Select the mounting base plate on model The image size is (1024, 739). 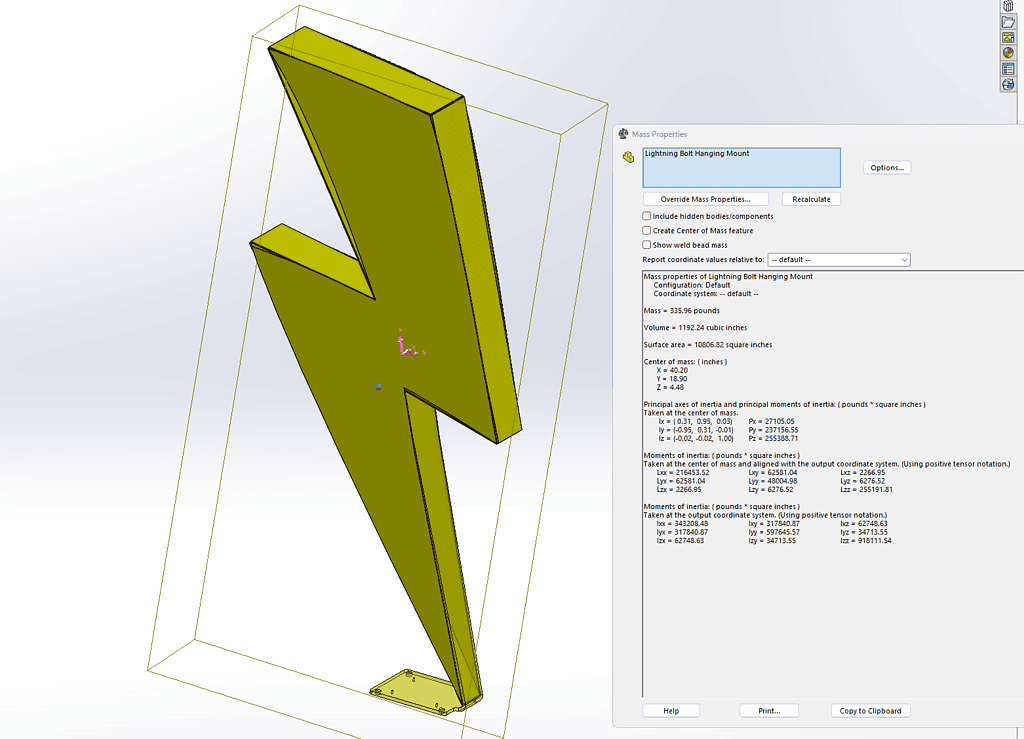pyautogui.click(x=412, y=688)
